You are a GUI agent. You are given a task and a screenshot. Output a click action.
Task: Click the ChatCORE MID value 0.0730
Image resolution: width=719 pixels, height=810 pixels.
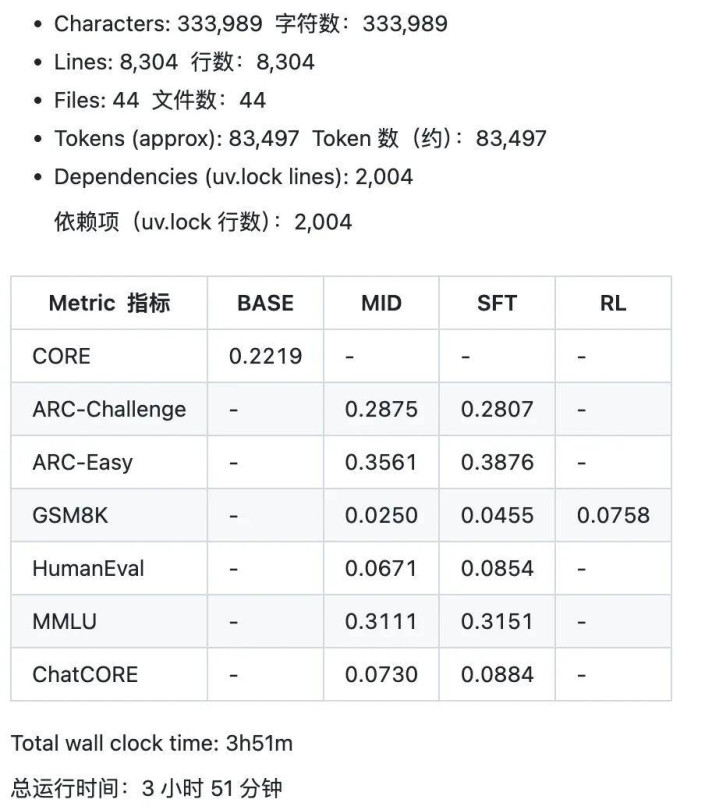coord(381,674)
